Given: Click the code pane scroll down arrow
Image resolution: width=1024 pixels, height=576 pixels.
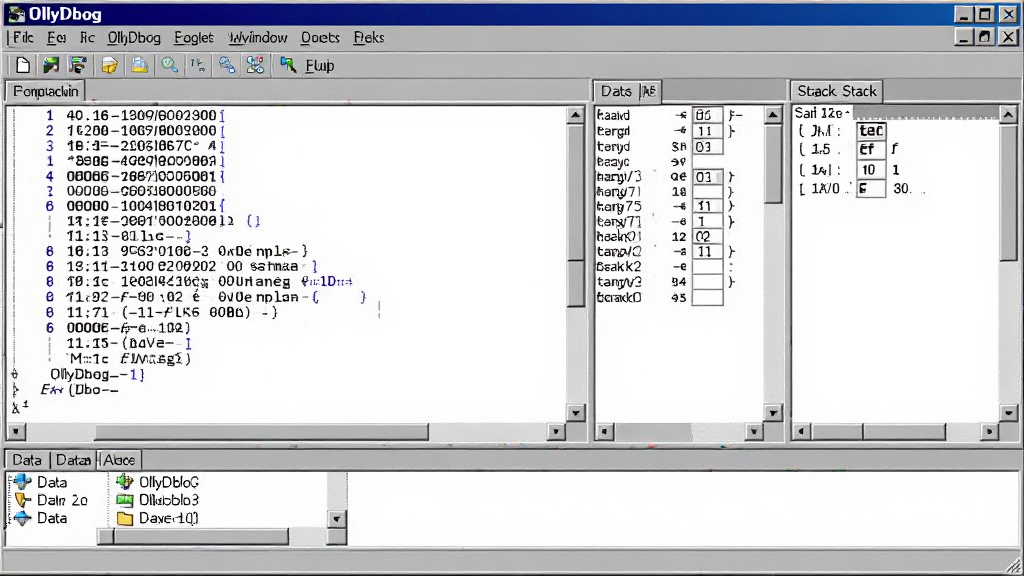Looking at the screenshot, I should pyautogui.click(x=575, y=413).
